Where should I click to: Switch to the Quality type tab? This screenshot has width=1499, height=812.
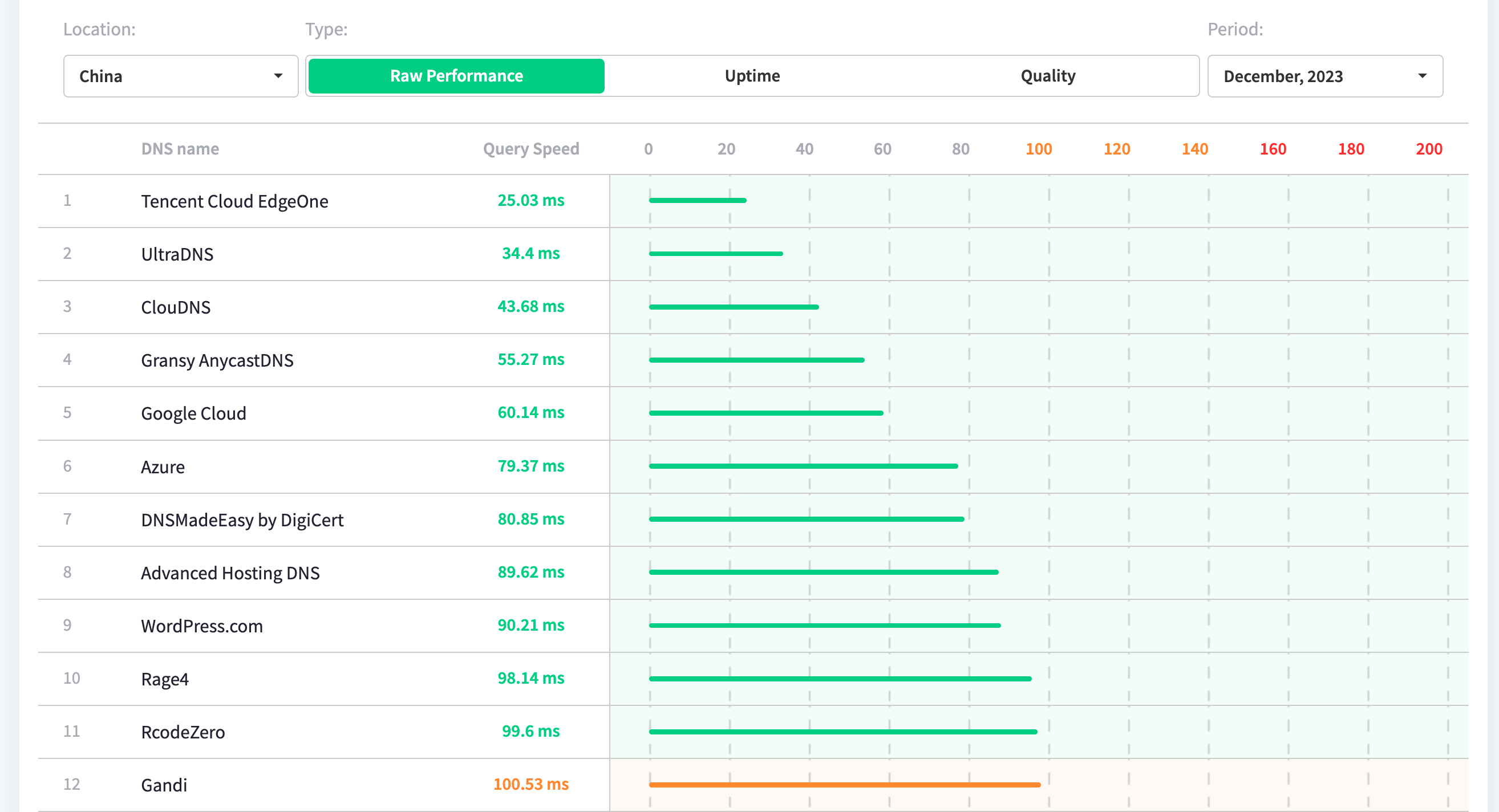tap(1047, 76)
